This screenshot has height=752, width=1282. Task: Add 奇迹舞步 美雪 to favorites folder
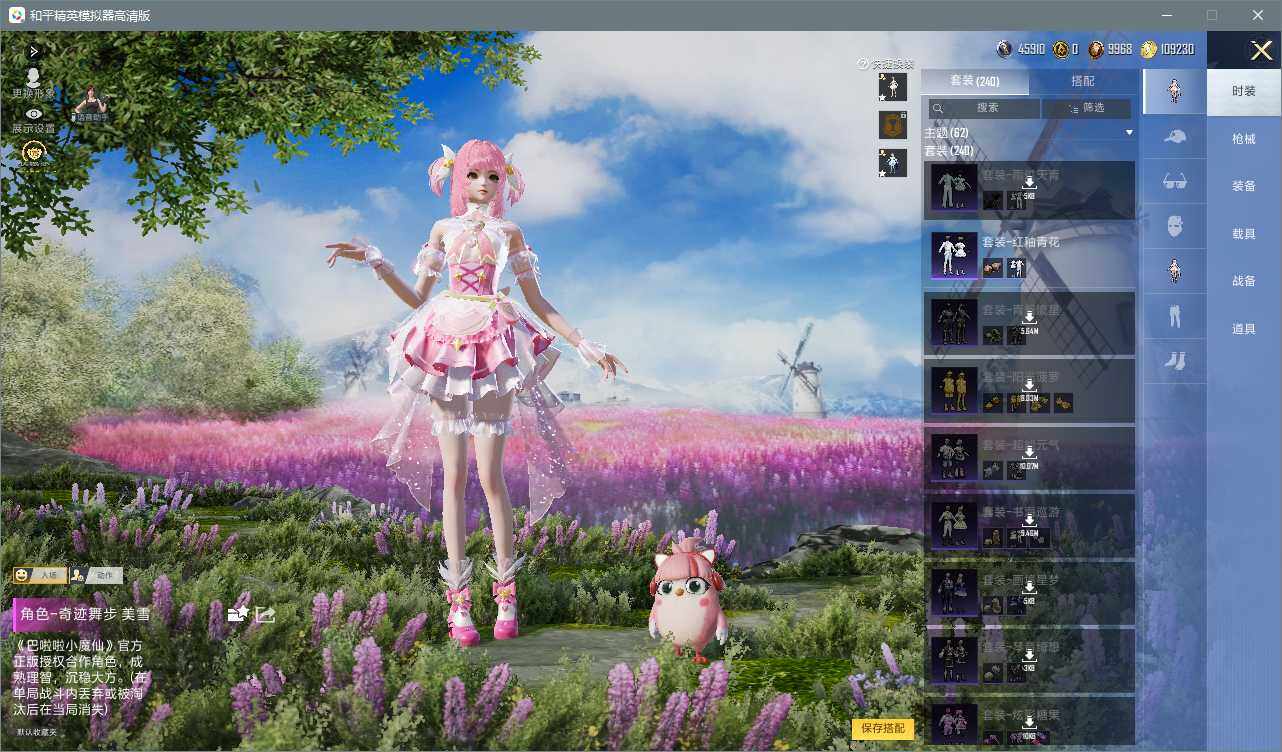(x=238, y=614)
